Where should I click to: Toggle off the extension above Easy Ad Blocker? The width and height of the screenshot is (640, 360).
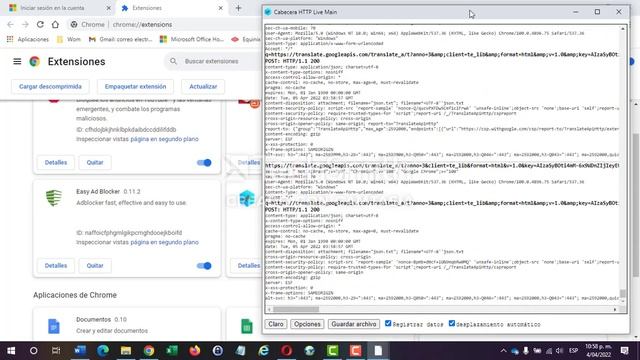(x=204, y=162)
